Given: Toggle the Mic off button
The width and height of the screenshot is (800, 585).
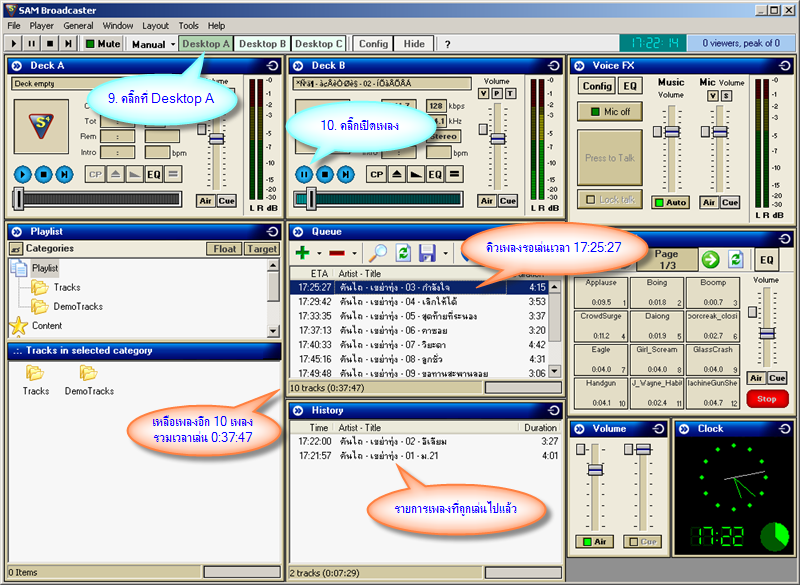Looking at the screenshot, I should point(610,112).
